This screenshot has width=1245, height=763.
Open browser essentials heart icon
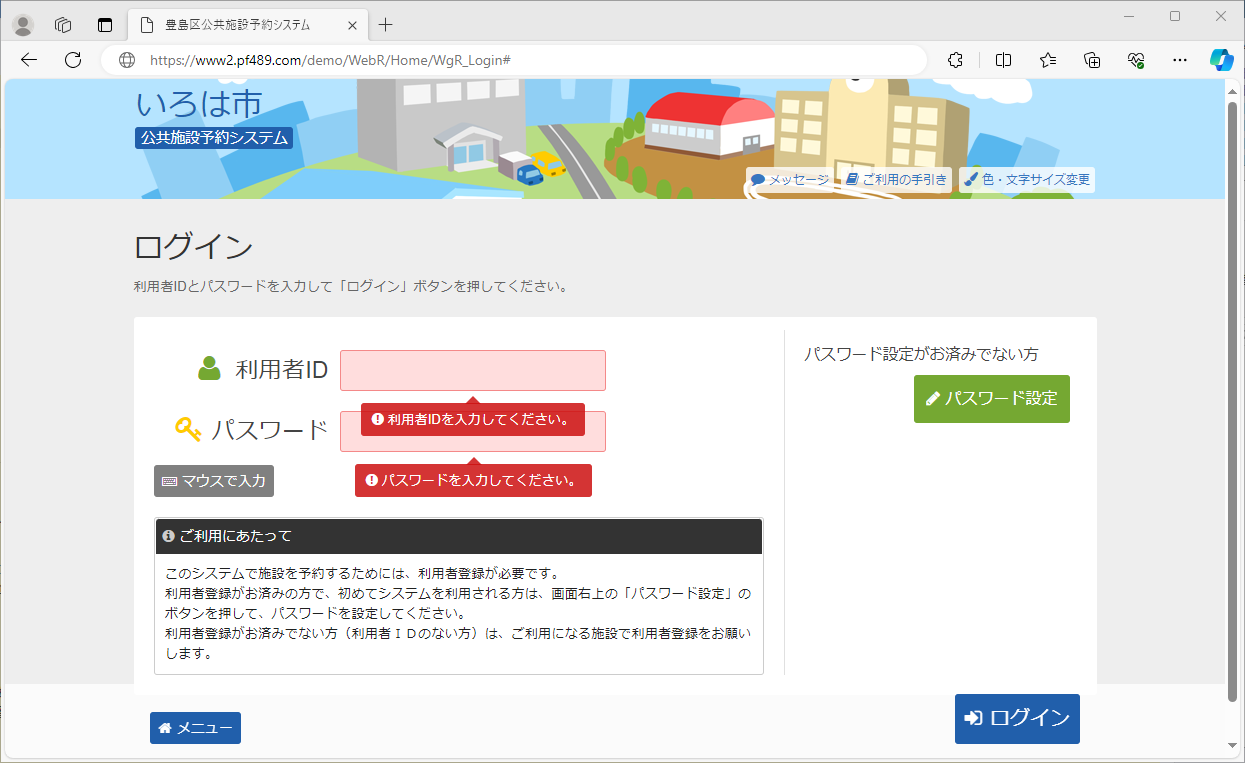pyautogui.click(x=1136, y=60)
